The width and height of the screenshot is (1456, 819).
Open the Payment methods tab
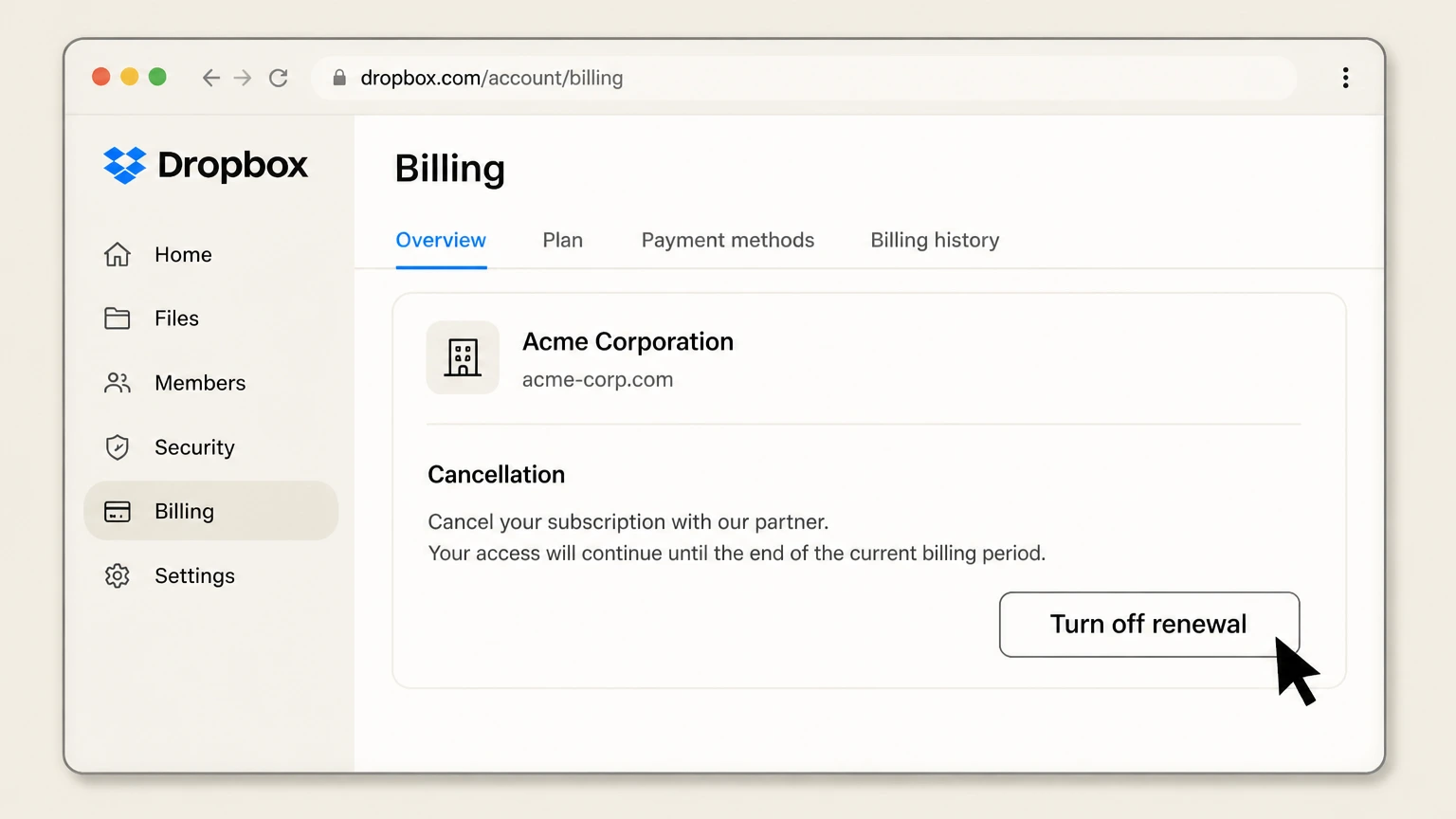[728, 240]
